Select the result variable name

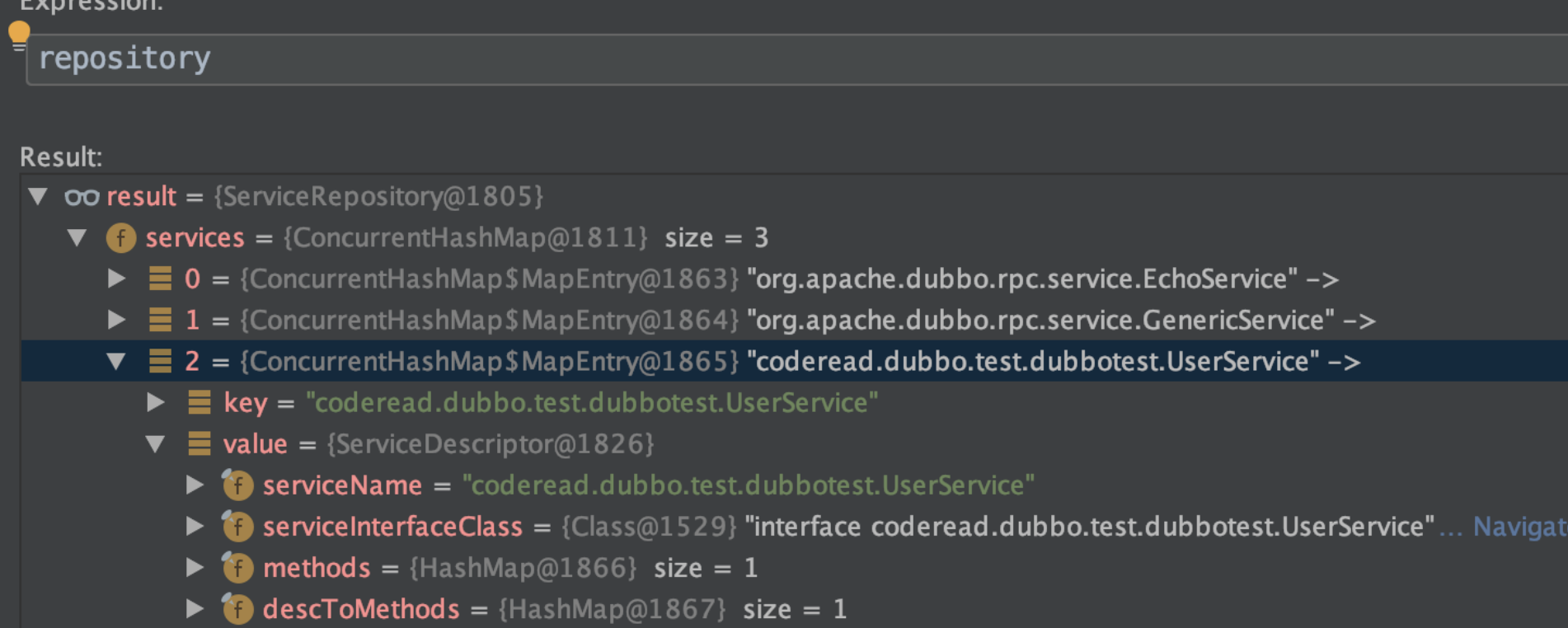141,197
